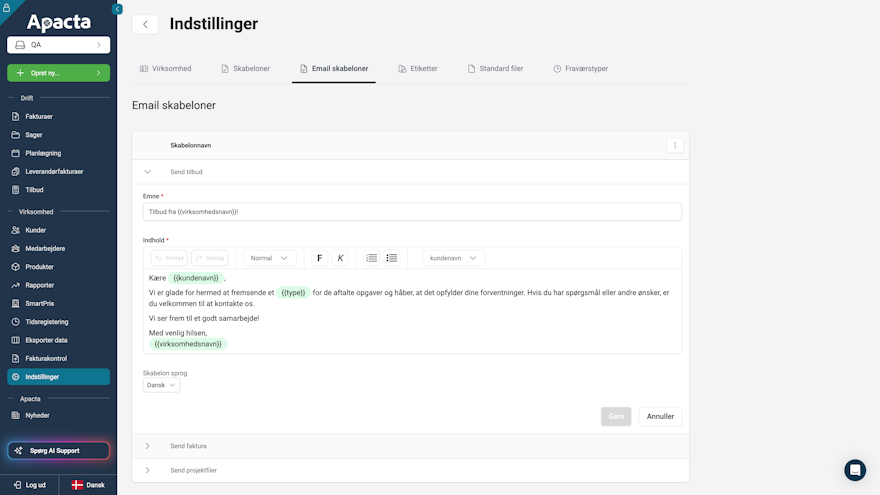The image size is (880, 495).
Task: Click the Fortryd undo button
Action: click(x=169, y=258)
